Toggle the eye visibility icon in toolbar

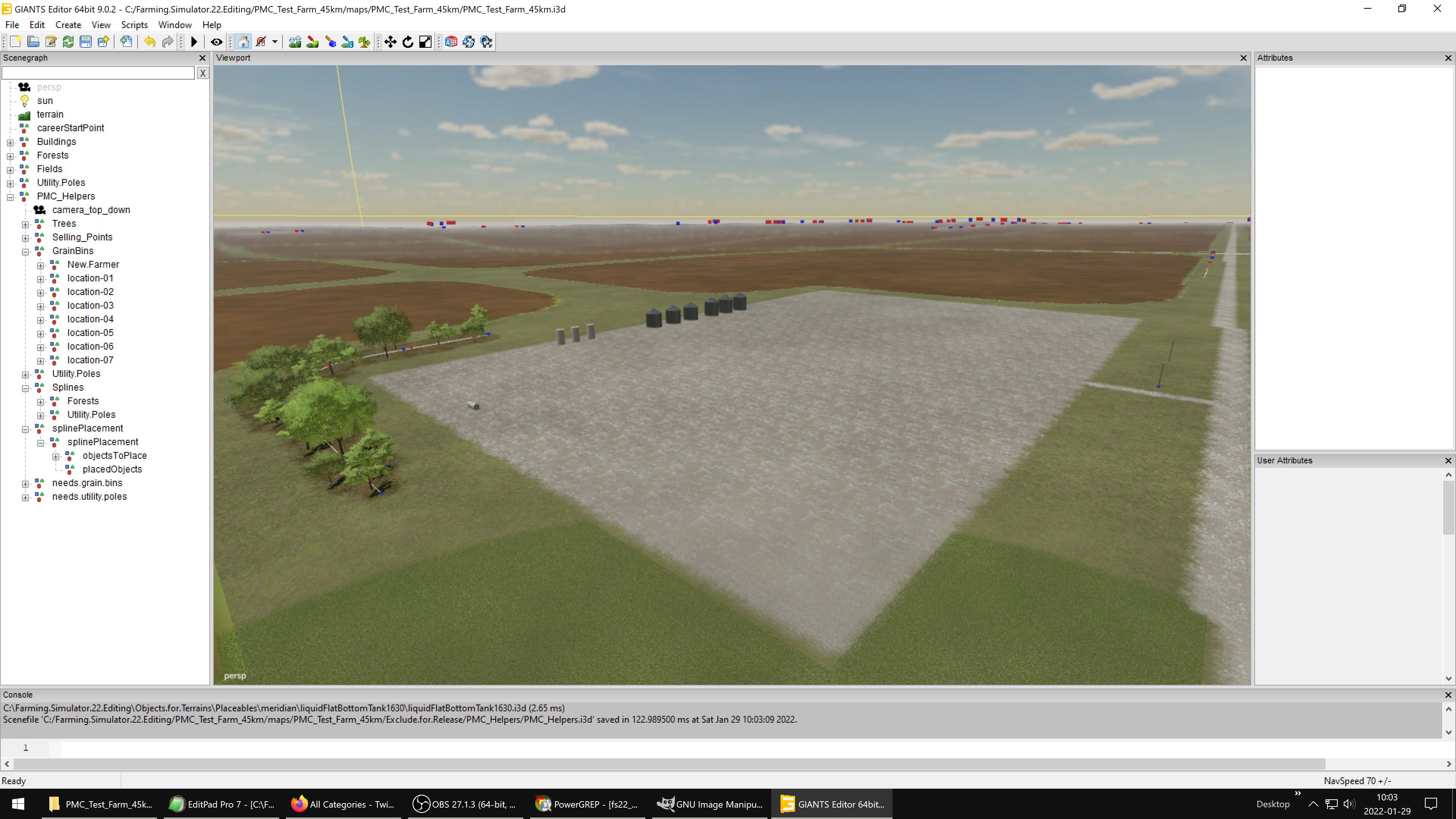coord(217,42)
